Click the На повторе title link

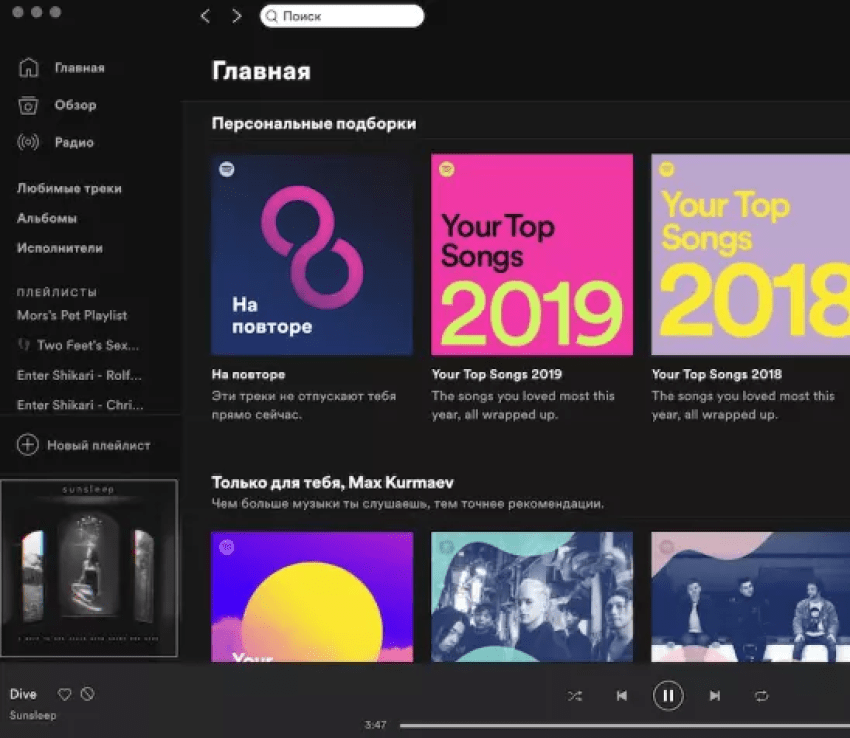click(248, 374)
